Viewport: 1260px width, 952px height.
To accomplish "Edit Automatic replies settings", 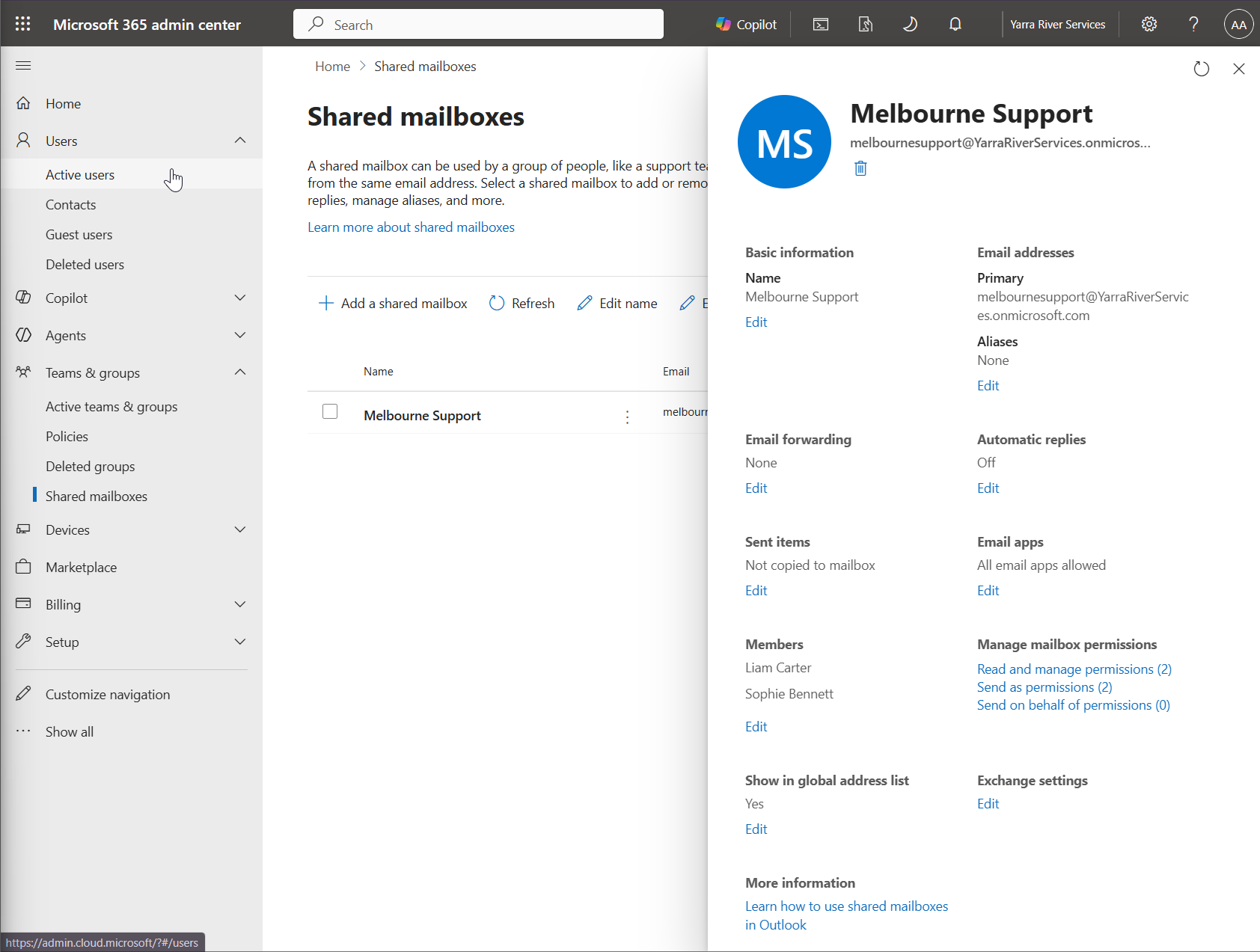I will pos(988,488).
